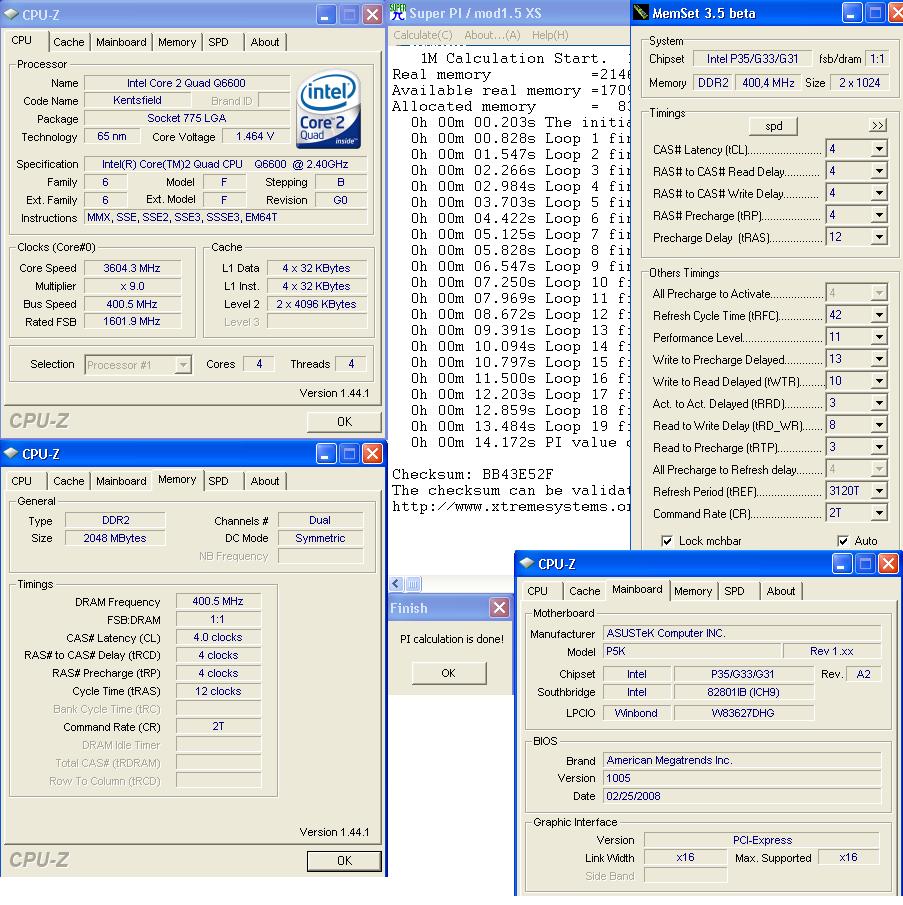Image resolution: width=903 pixels, height=905 pixels.
Task: Open SPD tab in top CPU-Z window
Action: click(x=218, y=42)
